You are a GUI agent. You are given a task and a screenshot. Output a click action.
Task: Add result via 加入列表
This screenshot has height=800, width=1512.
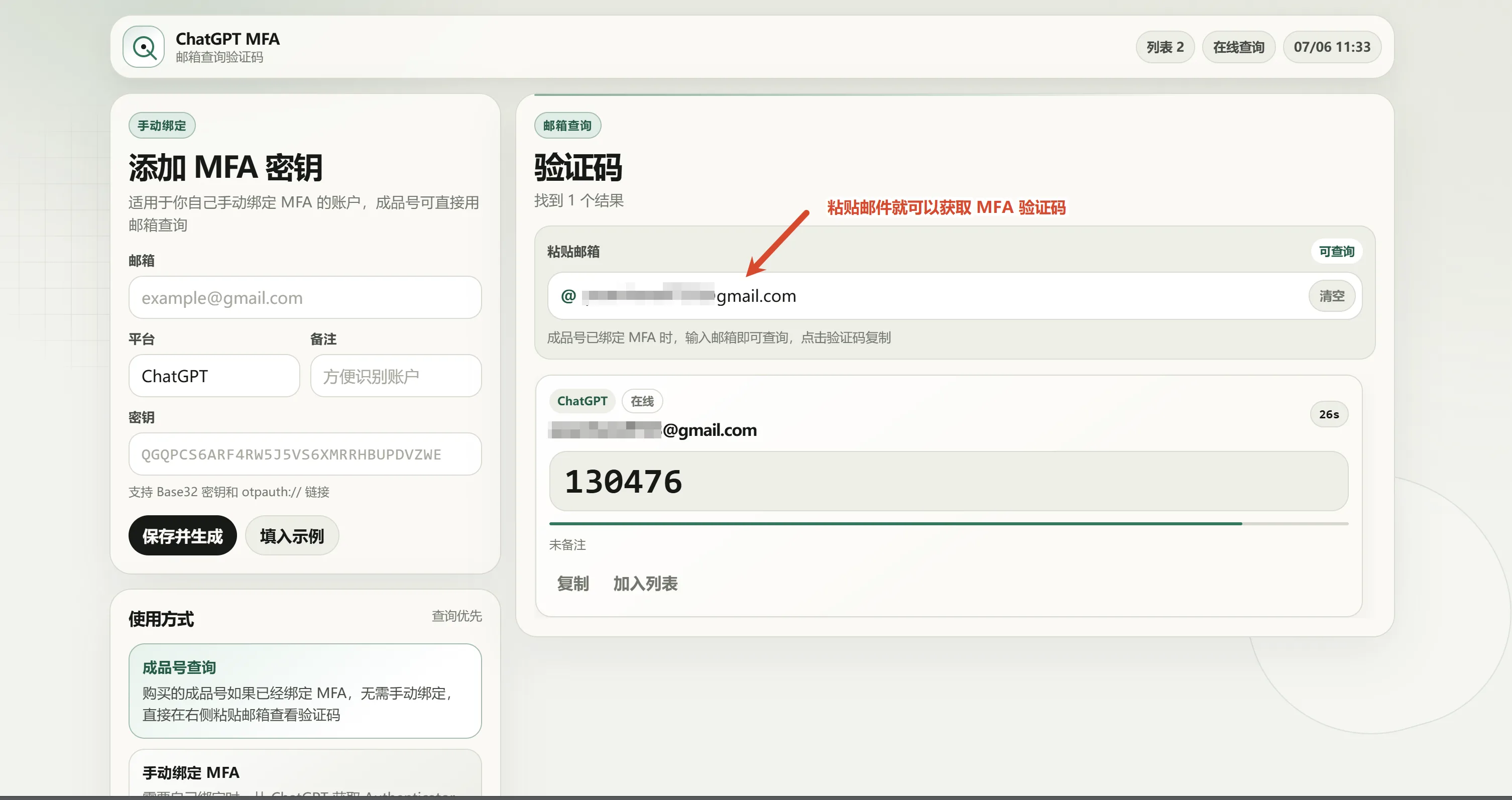(646, 584)
